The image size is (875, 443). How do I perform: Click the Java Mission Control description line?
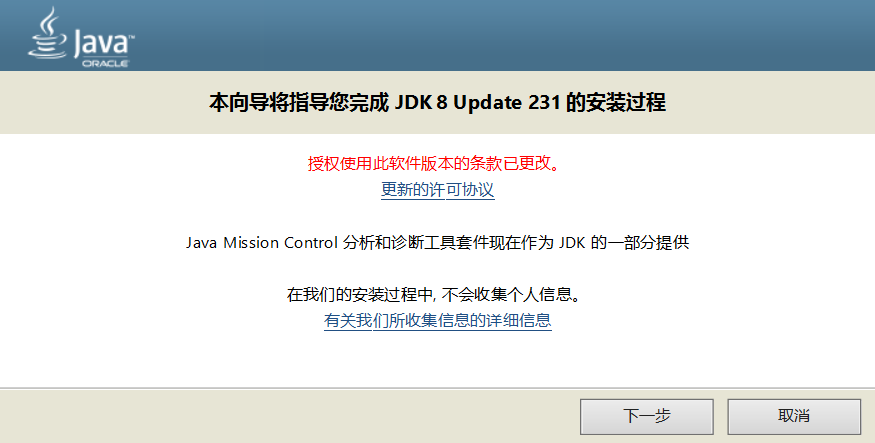pyautogui.click(x=438, y=243)
